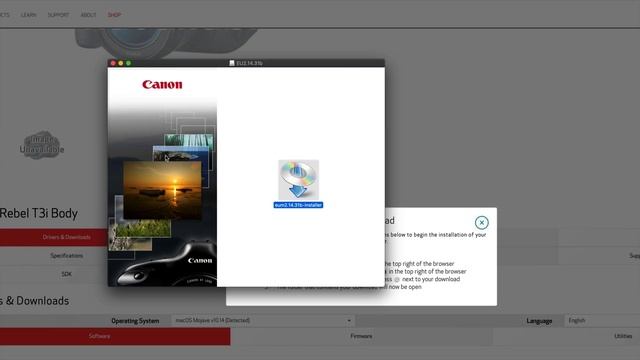Select the Specifications tab
Screen dimensions: 640x360
(x=67, y=256)
